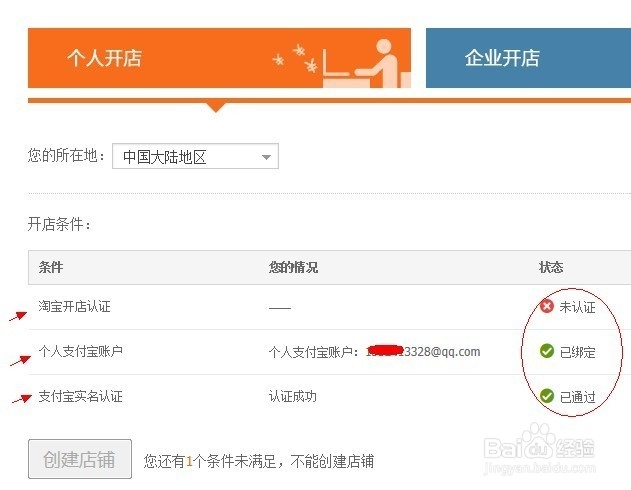Click the 您的所在地 label
The width and height of the screenshot is (631, 490).
click(x=66, y=155)
